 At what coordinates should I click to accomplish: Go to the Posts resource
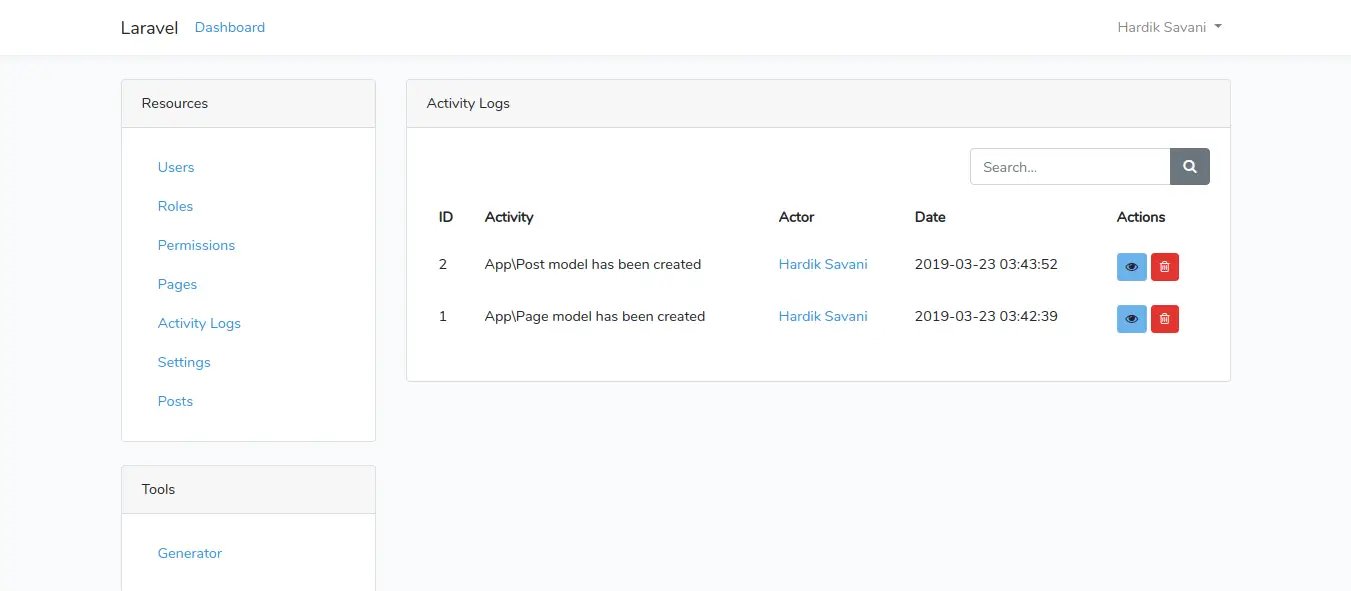175,401
